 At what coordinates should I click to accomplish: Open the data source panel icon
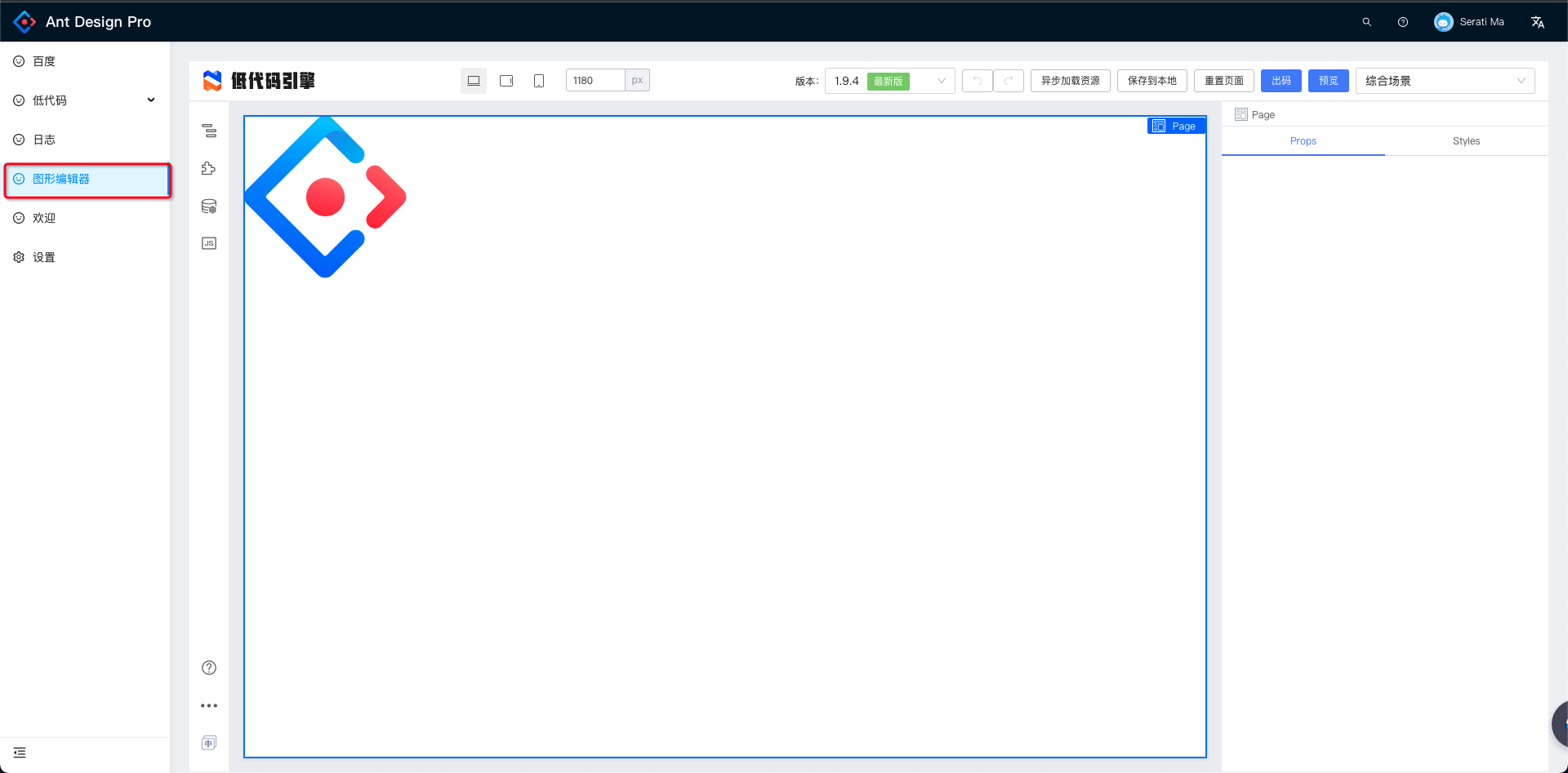[x=209, y=206]
